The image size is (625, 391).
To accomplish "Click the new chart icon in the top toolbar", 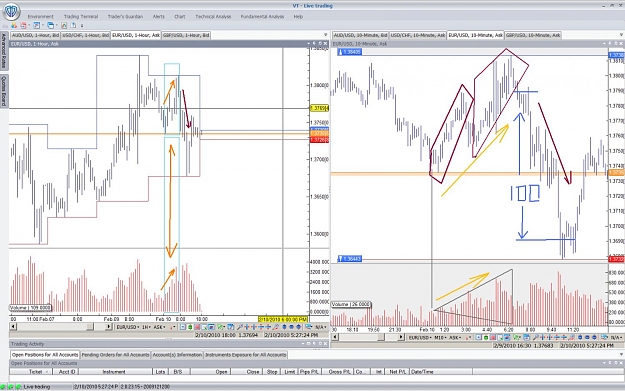I will click(x=64, y=26).
